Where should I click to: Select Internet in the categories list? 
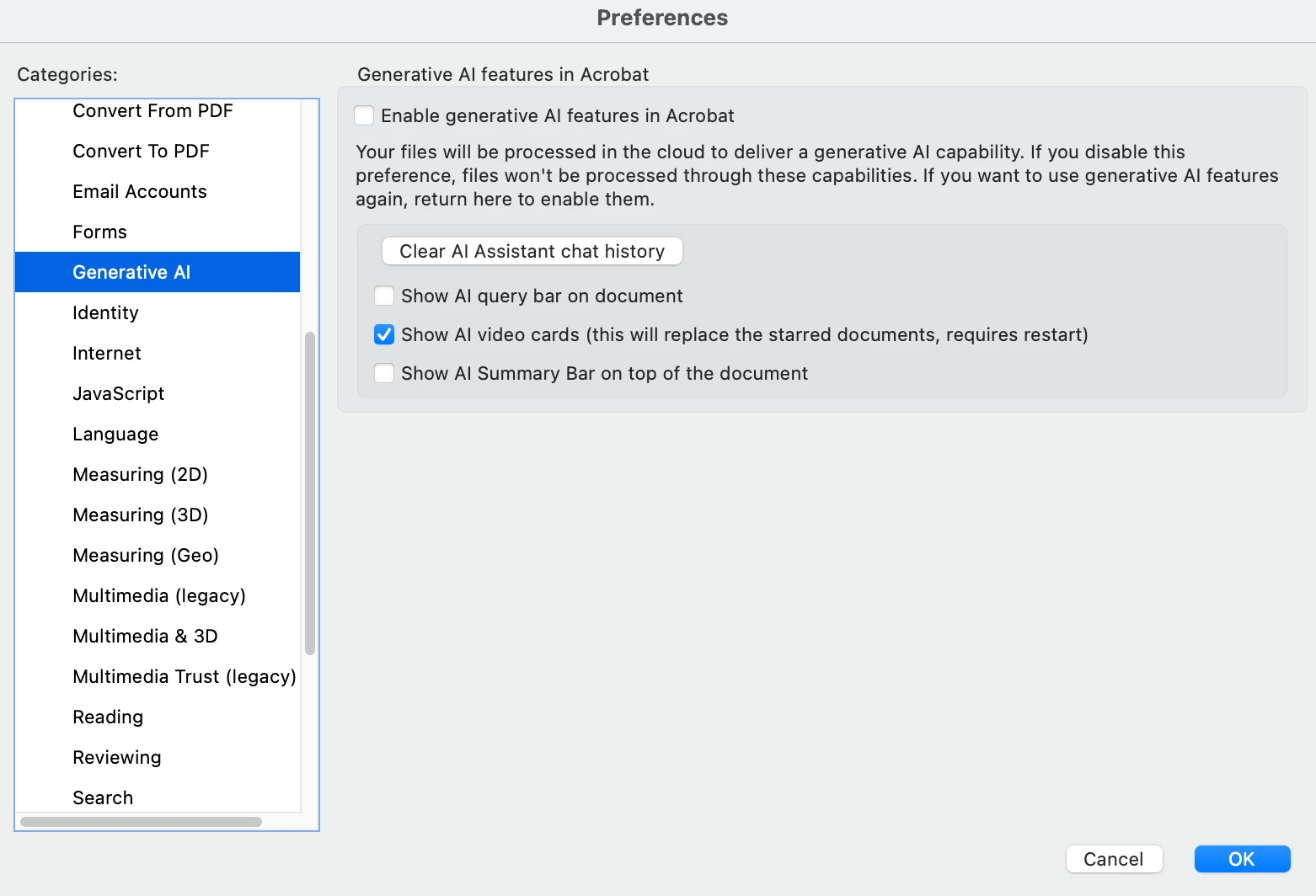click(158, 353)
